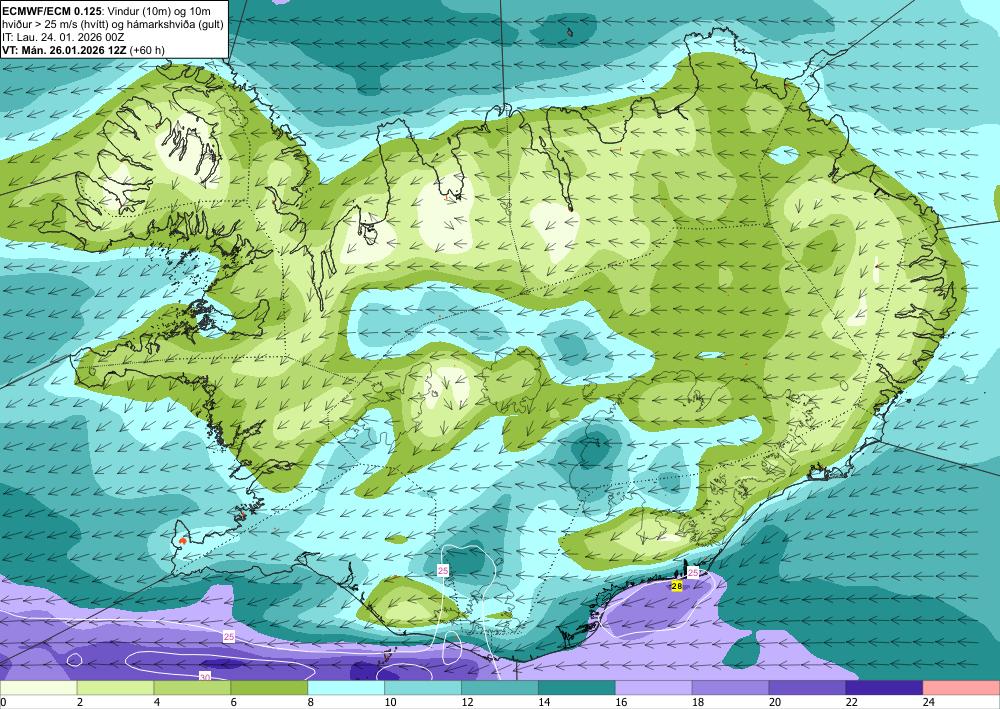The image size is (1000, 709).
Task: Click the light lime 2–4 m/s legend swatch
Action: click(115, 688)
